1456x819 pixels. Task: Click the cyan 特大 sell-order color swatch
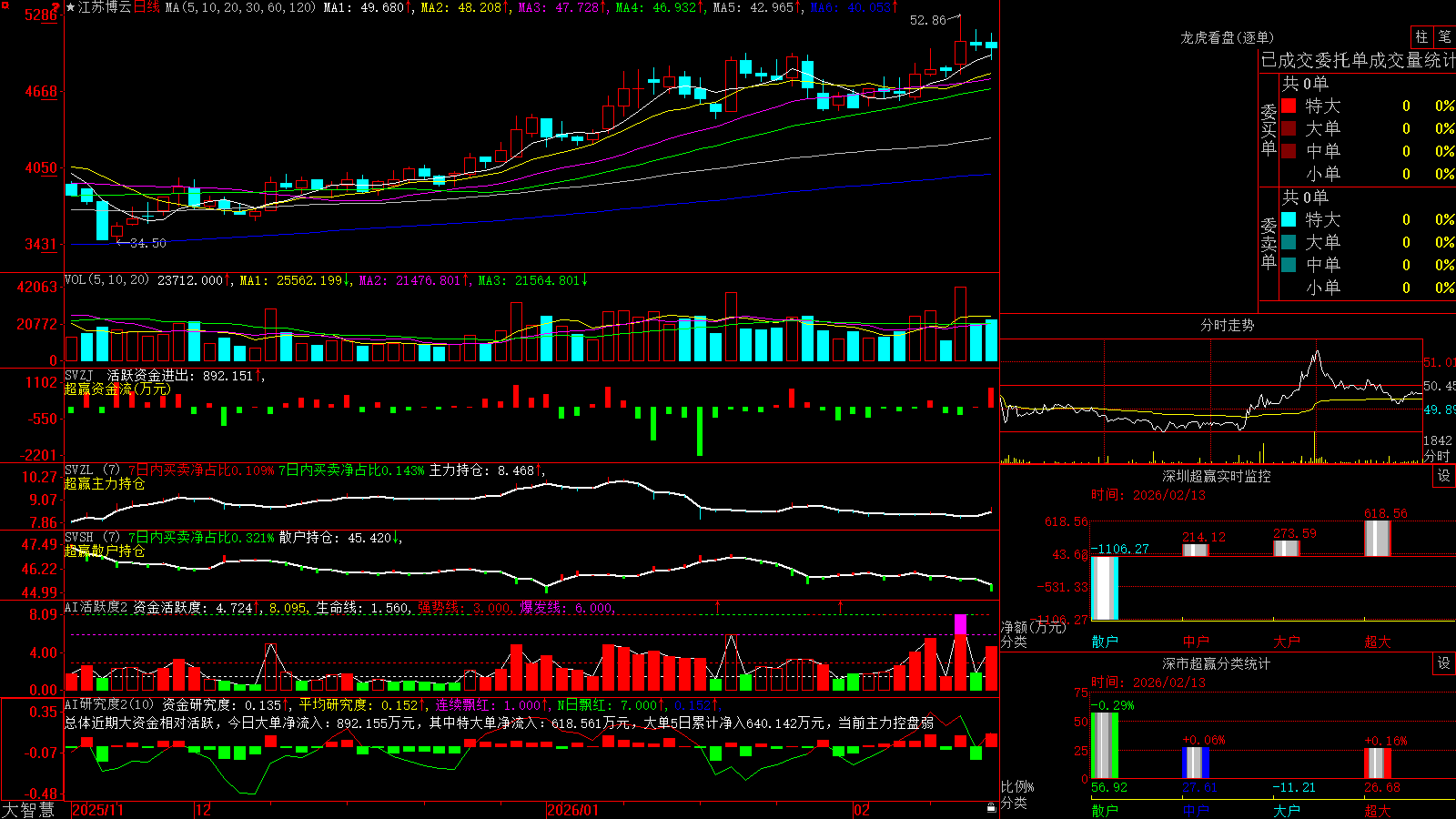click(1289, 219)
